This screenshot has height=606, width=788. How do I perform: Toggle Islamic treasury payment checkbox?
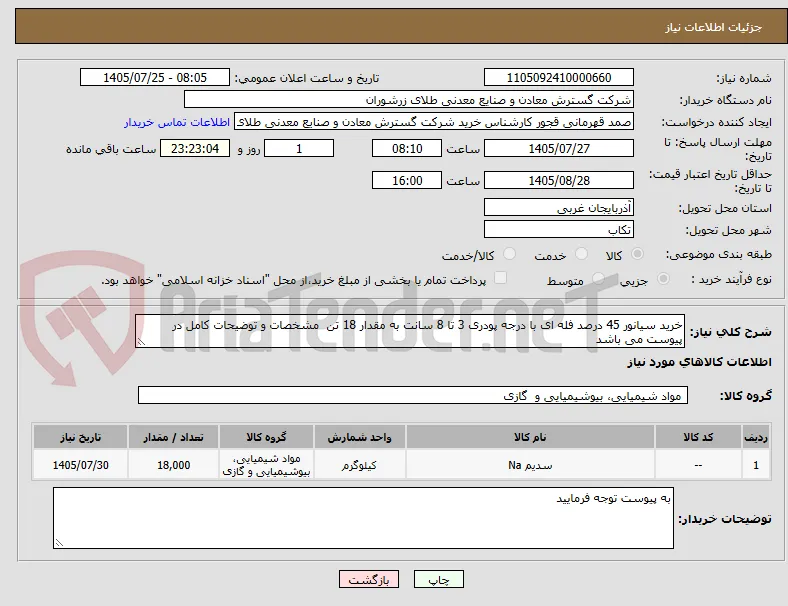[x=501, y=278]
